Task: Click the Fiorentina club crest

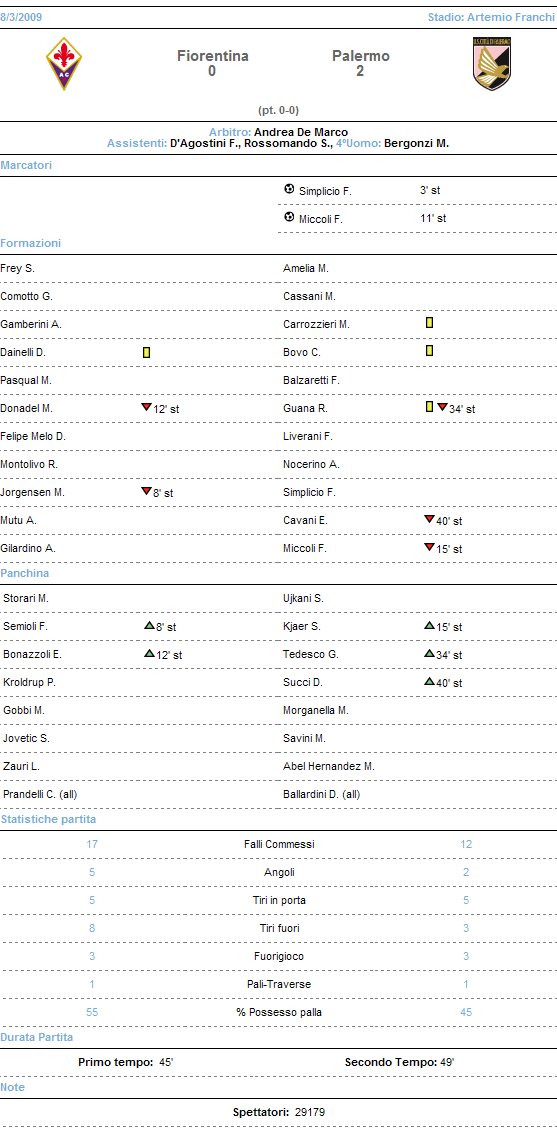Action: (x=64, y=64)
